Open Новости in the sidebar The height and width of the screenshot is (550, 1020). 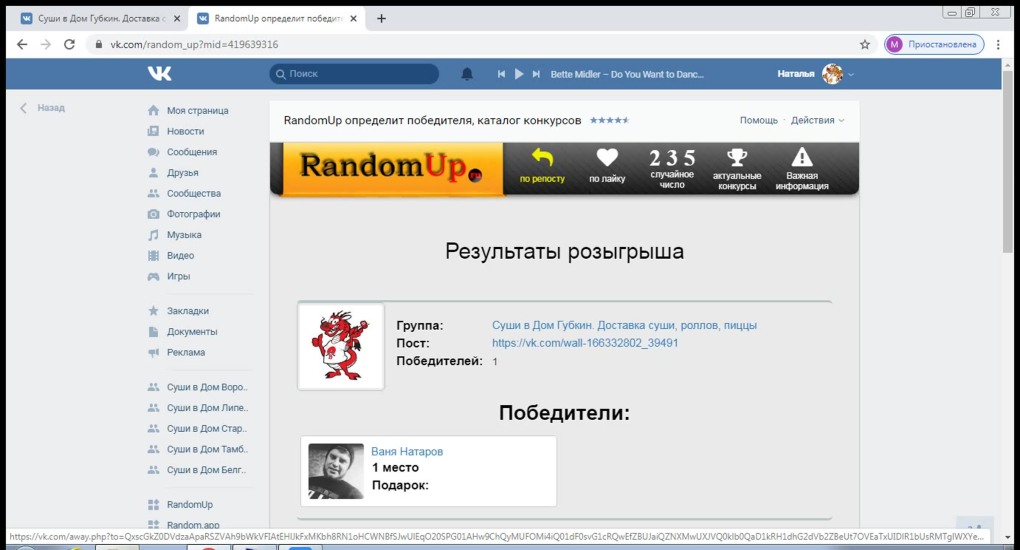pyautogui.click(x=185, y=131)
